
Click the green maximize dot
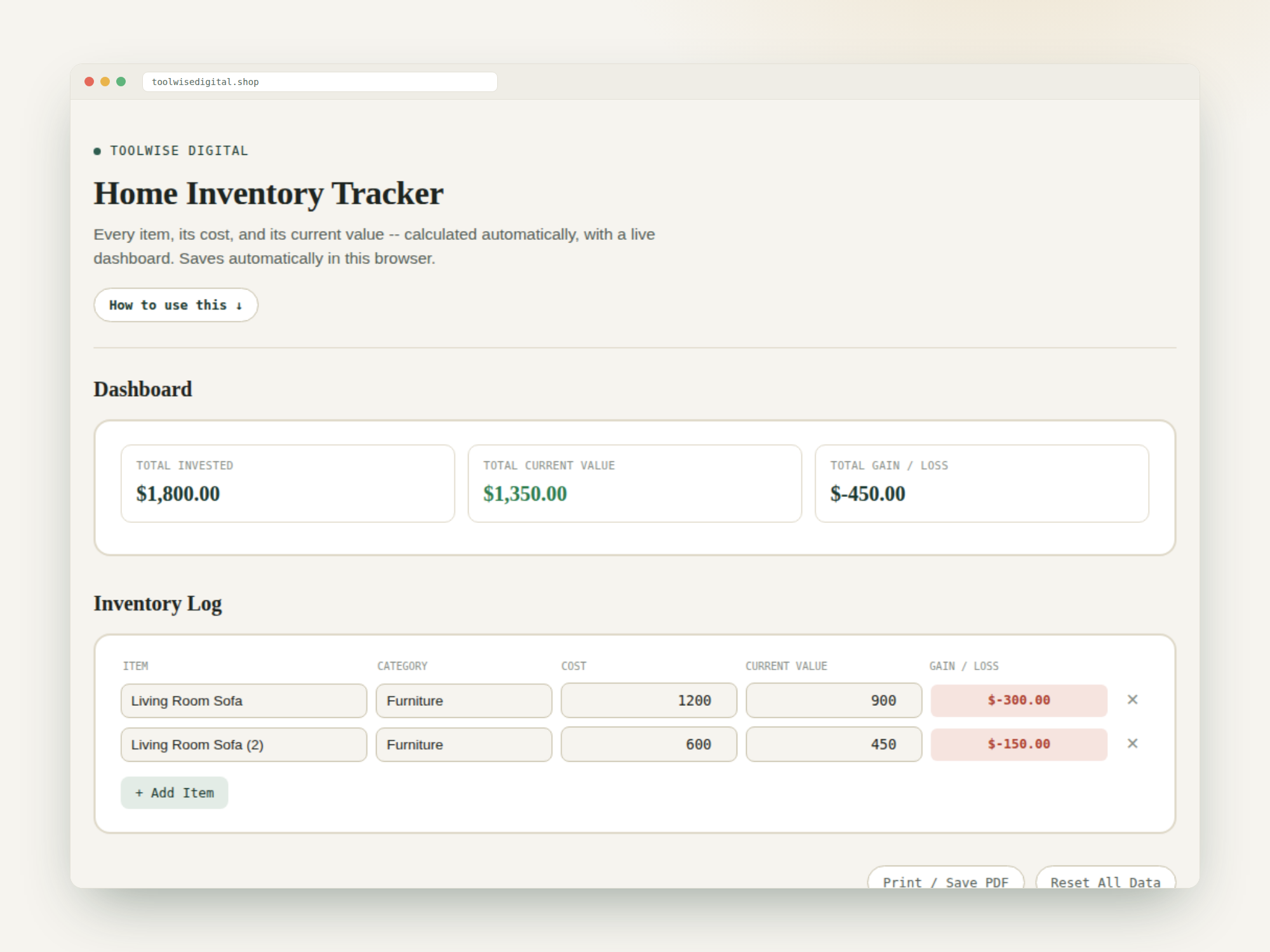click(121, 81)
